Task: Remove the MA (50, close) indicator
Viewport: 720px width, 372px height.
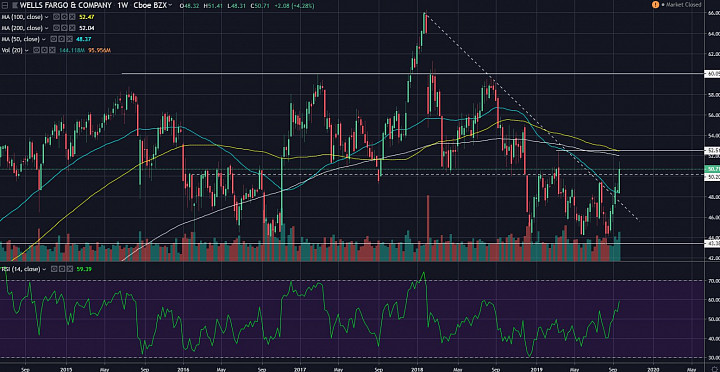Action: [70, 39]
